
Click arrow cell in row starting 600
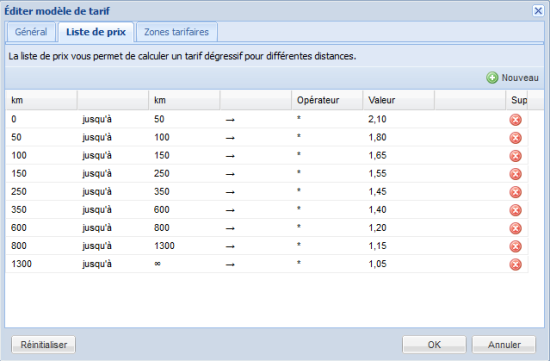[x=256, y=228]
